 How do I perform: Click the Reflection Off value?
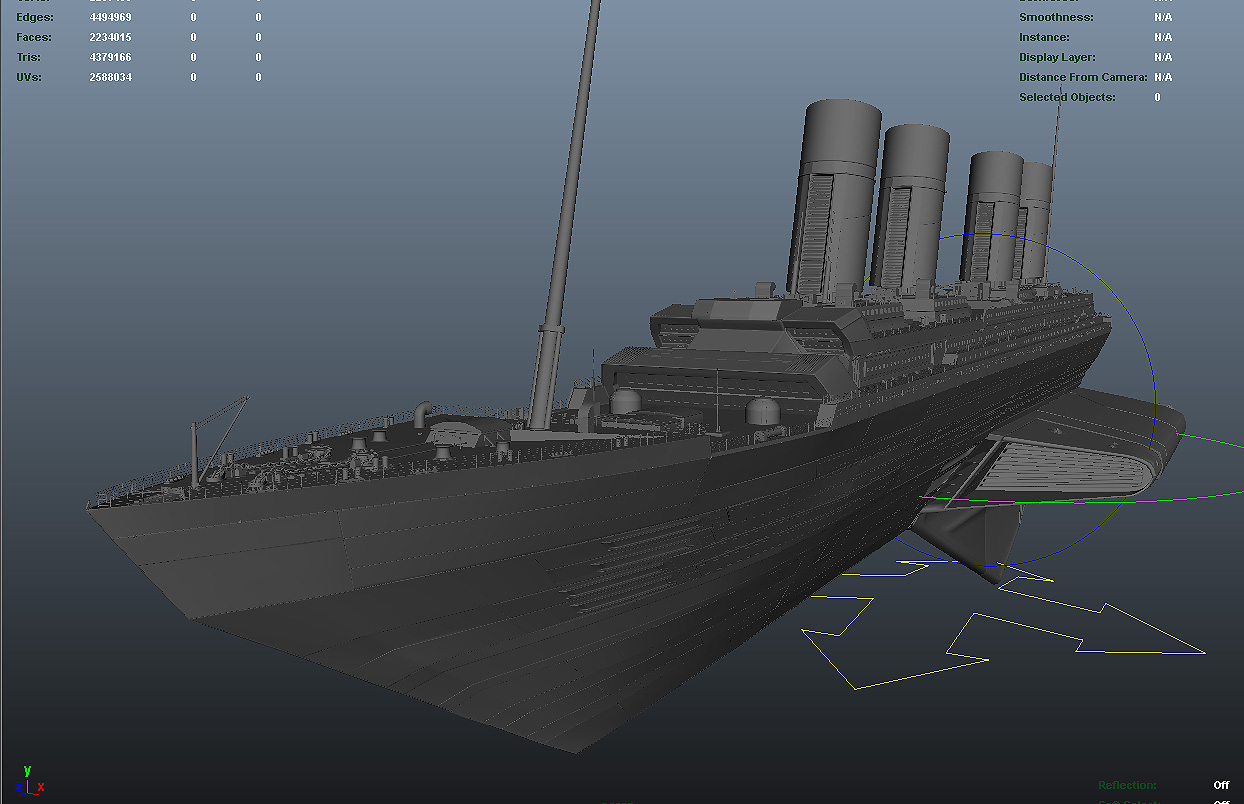pos(1221,785)
